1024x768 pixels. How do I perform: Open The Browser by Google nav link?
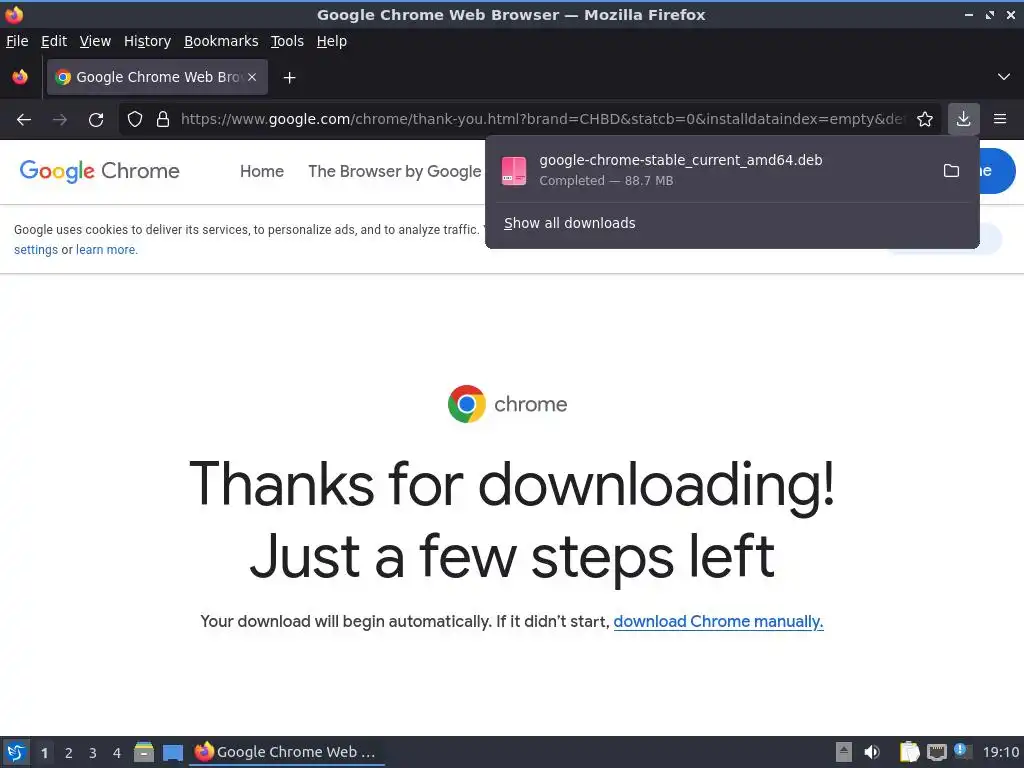(x=394, y=172)
